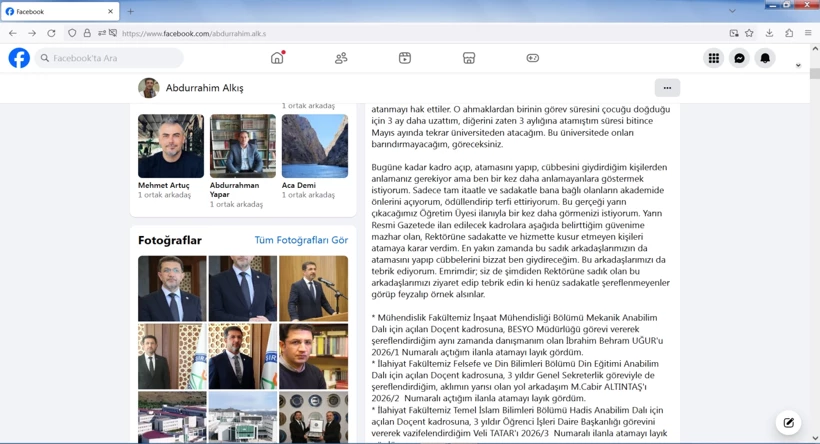Click the Abdurrahman Alkış profile name header
The height and width of the screenshot is (444, 820).
click(204, 88)
